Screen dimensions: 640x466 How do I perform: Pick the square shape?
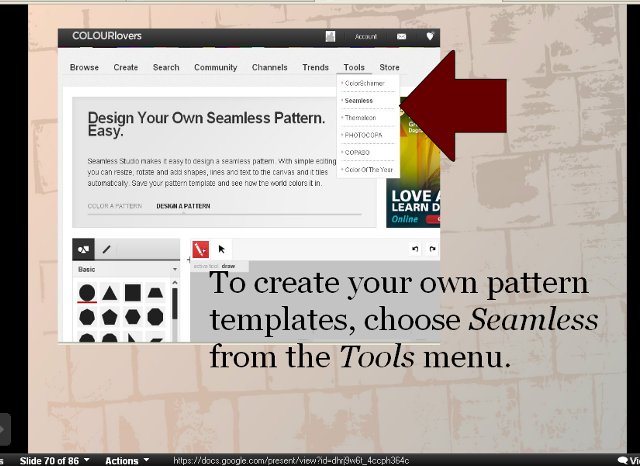(133, 293)
